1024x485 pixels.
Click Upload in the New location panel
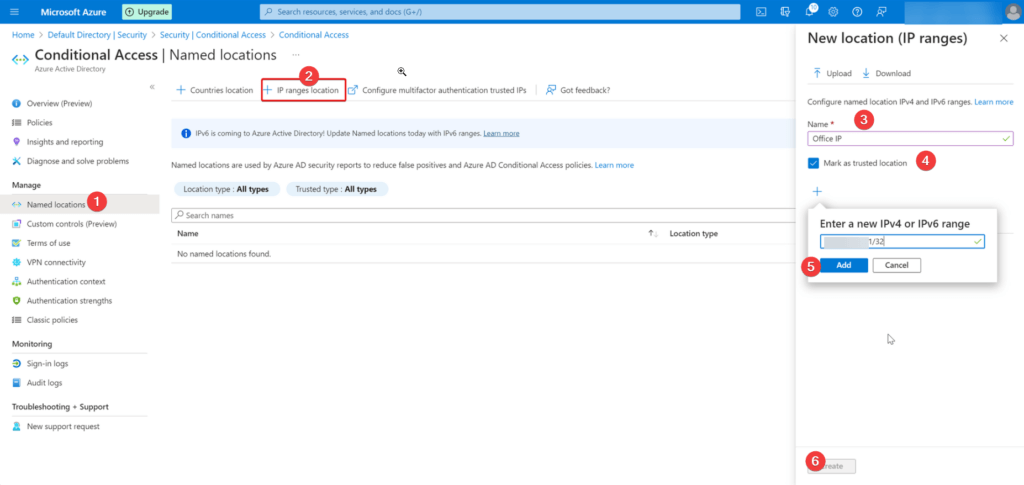tap(832, 73)
